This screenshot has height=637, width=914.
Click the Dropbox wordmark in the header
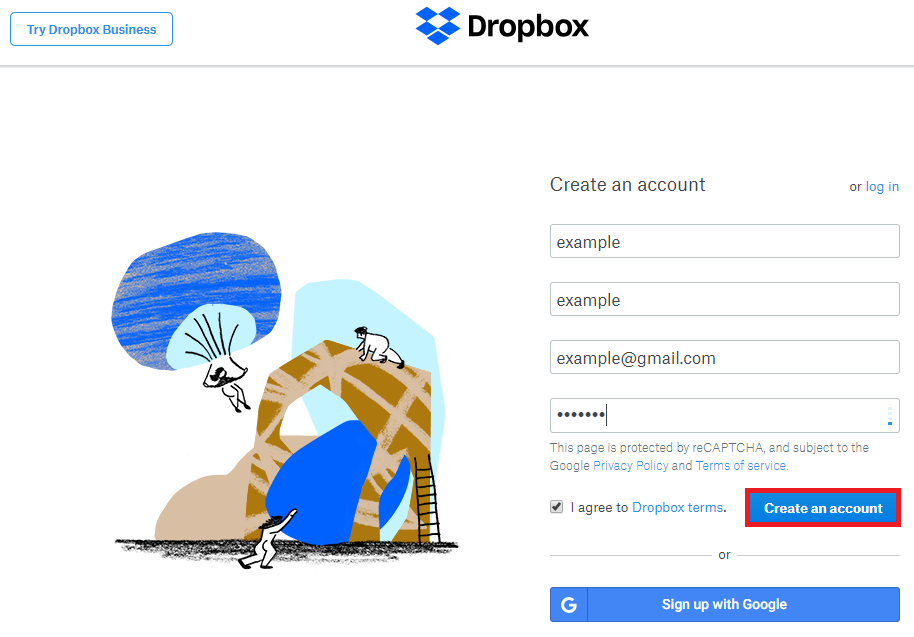[528, 27]
